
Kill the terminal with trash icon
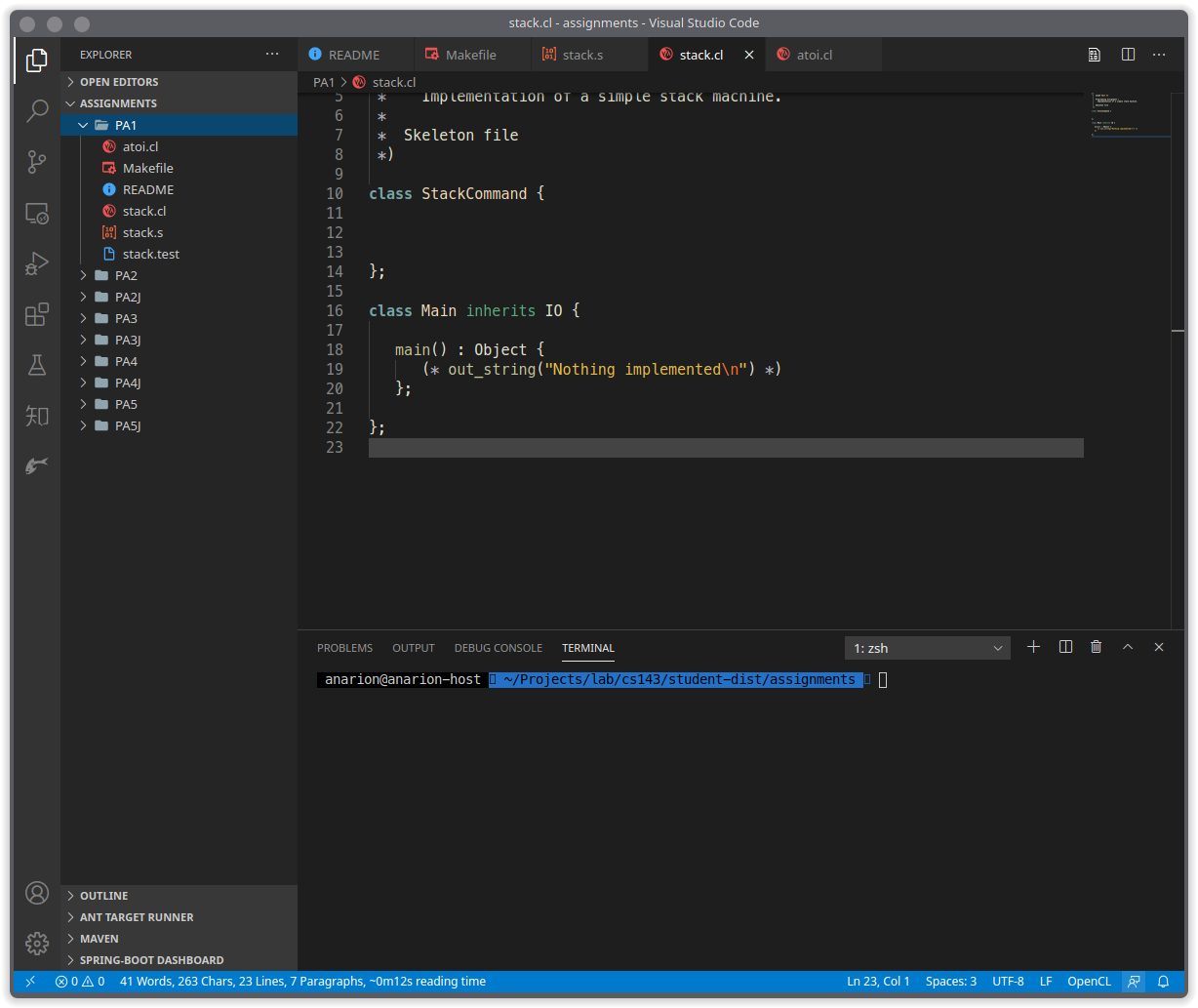tap(1097, 647)
